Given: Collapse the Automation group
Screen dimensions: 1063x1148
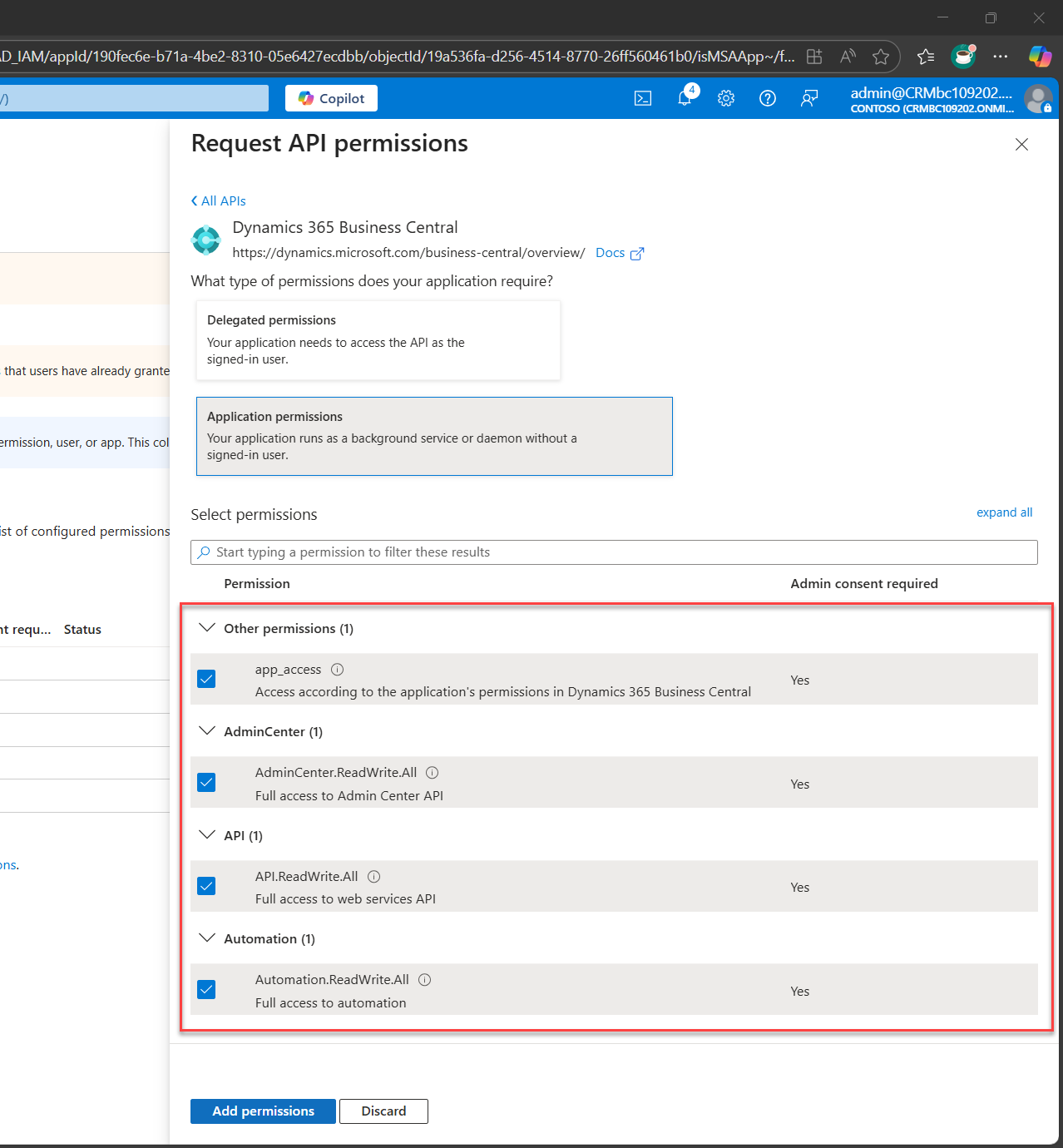Looking at the screenshot, I should 206,938.
